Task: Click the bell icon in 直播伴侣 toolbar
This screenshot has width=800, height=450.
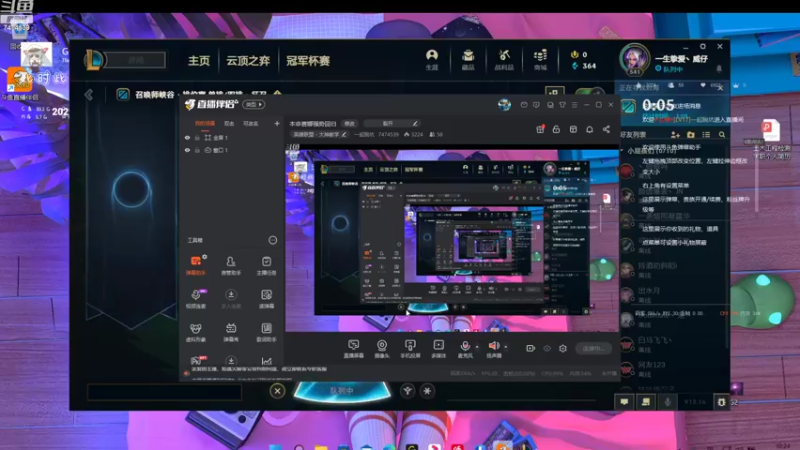Action: tap(589, 130)
